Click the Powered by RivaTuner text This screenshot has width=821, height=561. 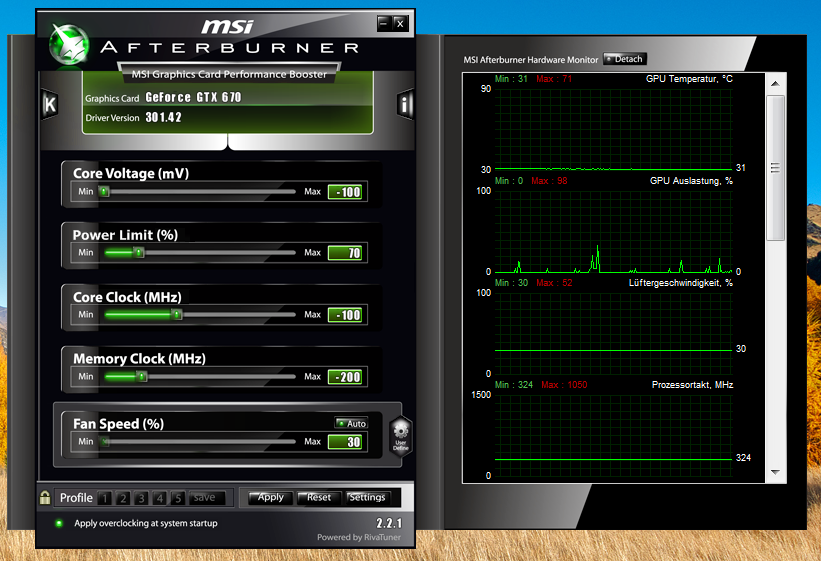359,537
